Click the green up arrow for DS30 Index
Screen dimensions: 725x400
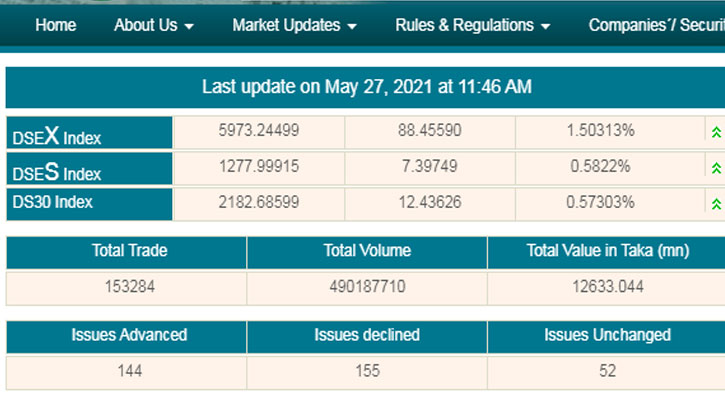(715, 204)
